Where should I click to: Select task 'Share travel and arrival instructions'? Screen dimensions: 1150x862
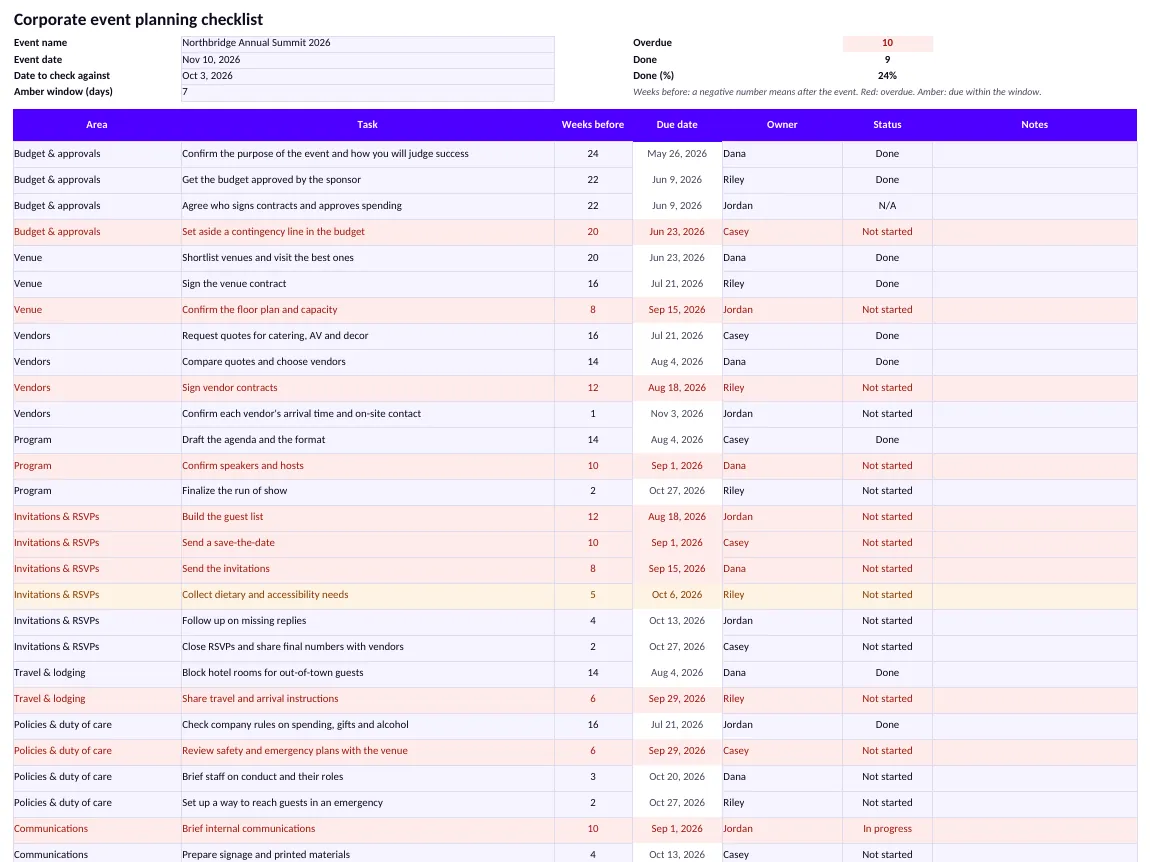[367, 699]
